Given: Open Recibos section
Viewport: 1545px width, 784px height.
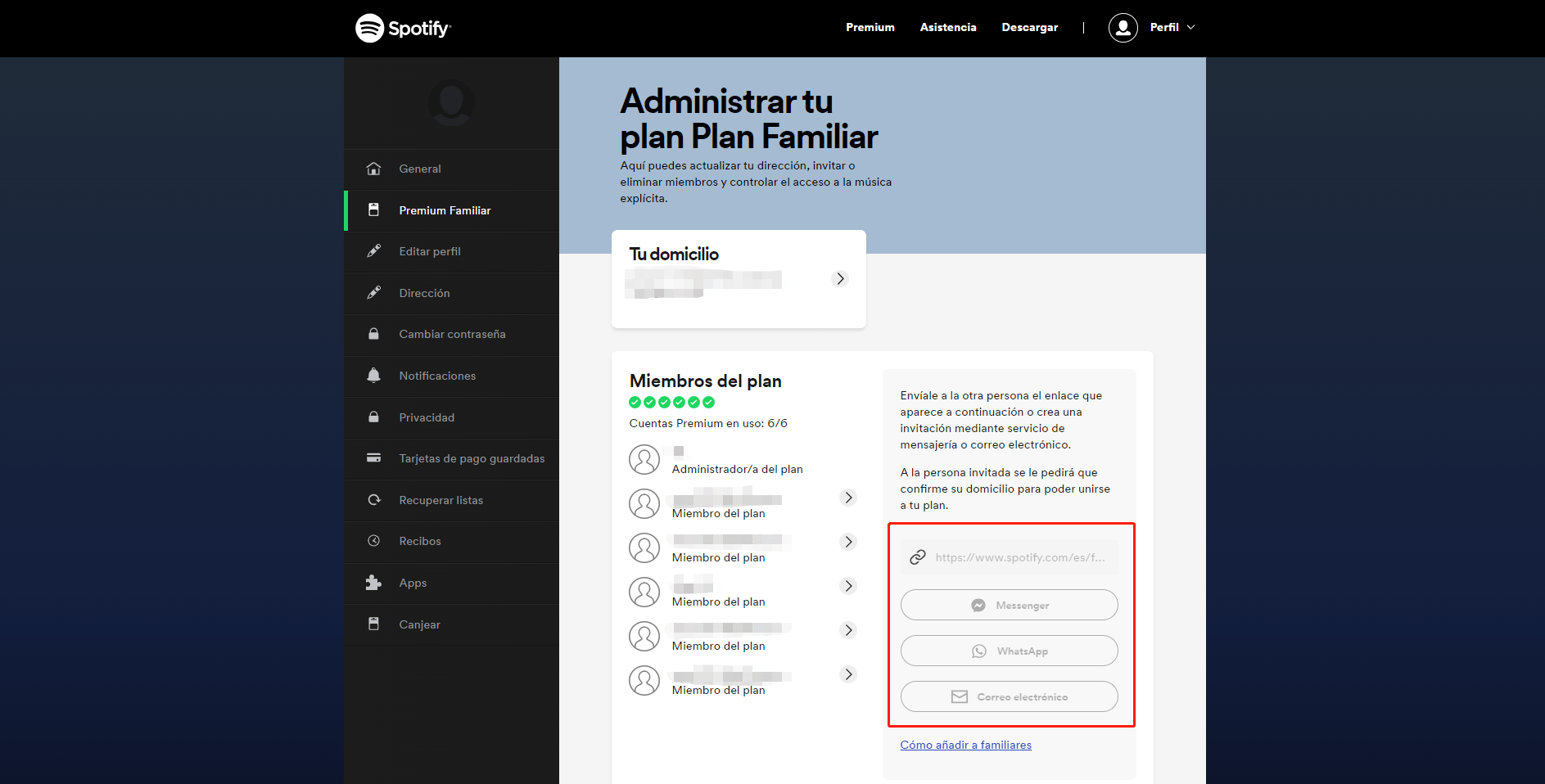Looking at the screenshot, I should pyautogui.click(x=451, y=542).
